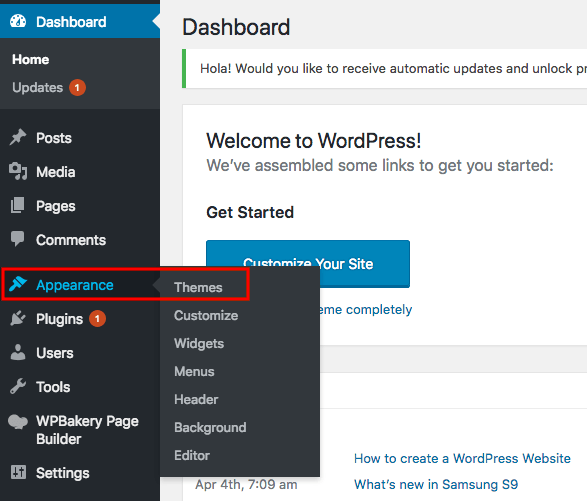The width and height of the screenshot is (587, 501).
Task: Click the Posts pushpin icon
Action: point(18,137)
